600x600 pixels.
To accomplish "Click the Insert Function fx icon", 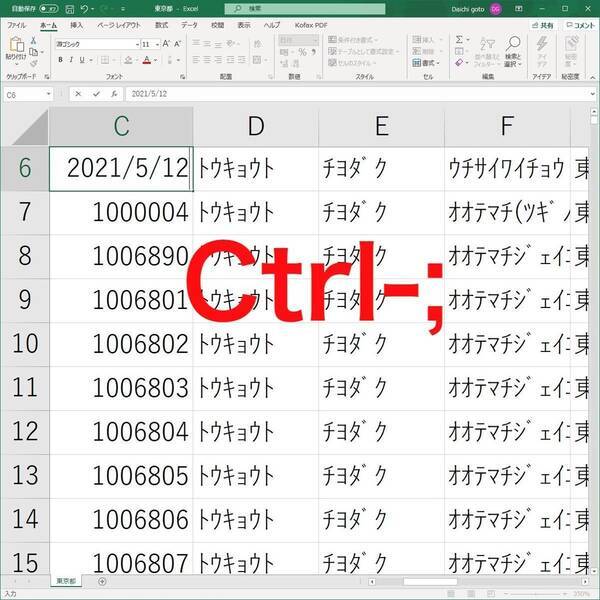I will (x=114, y=94).
